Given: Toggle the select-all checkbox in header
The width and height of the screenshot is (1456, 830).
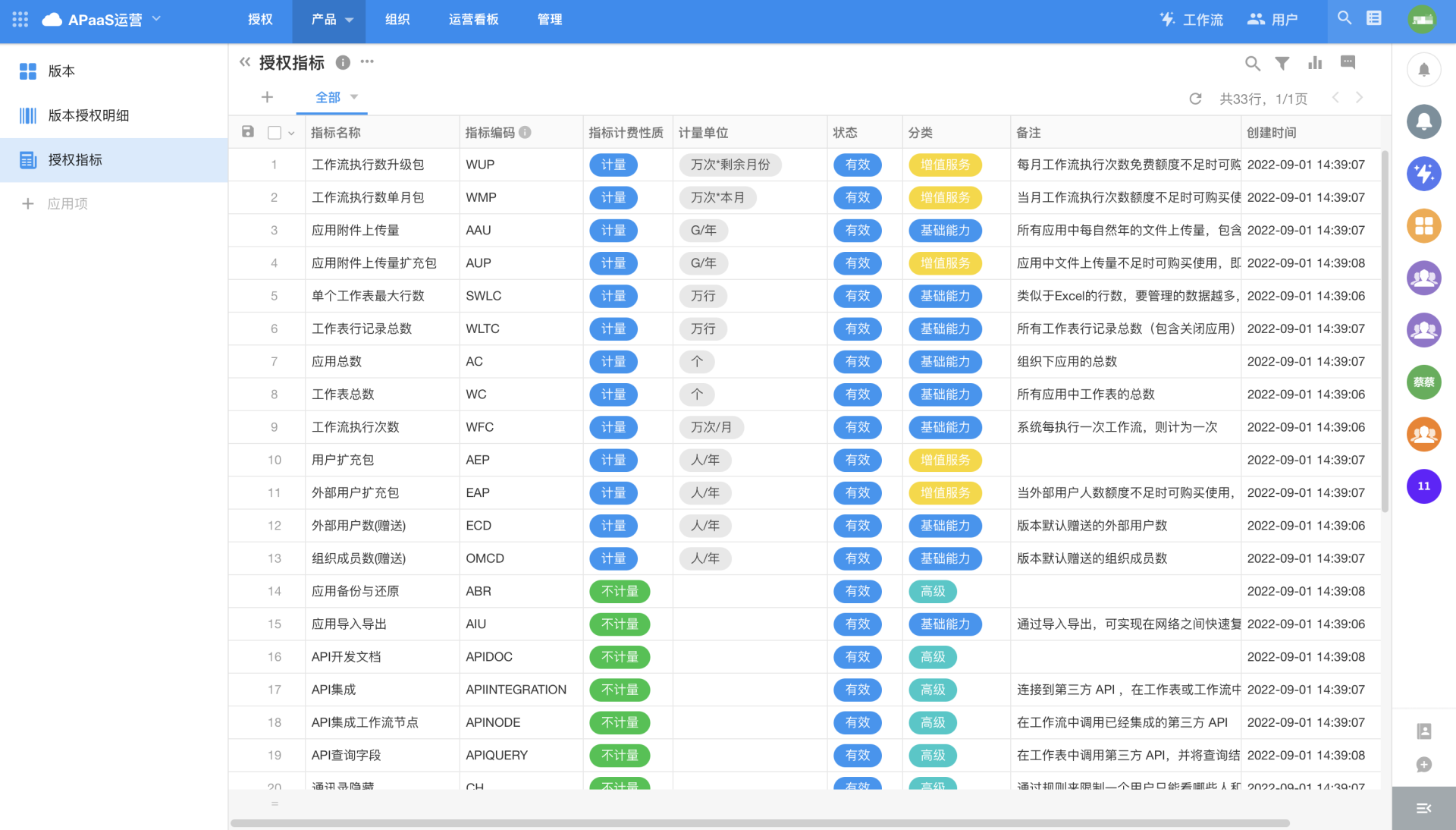Looking at the screenshot, I should [x=275, y=133].
